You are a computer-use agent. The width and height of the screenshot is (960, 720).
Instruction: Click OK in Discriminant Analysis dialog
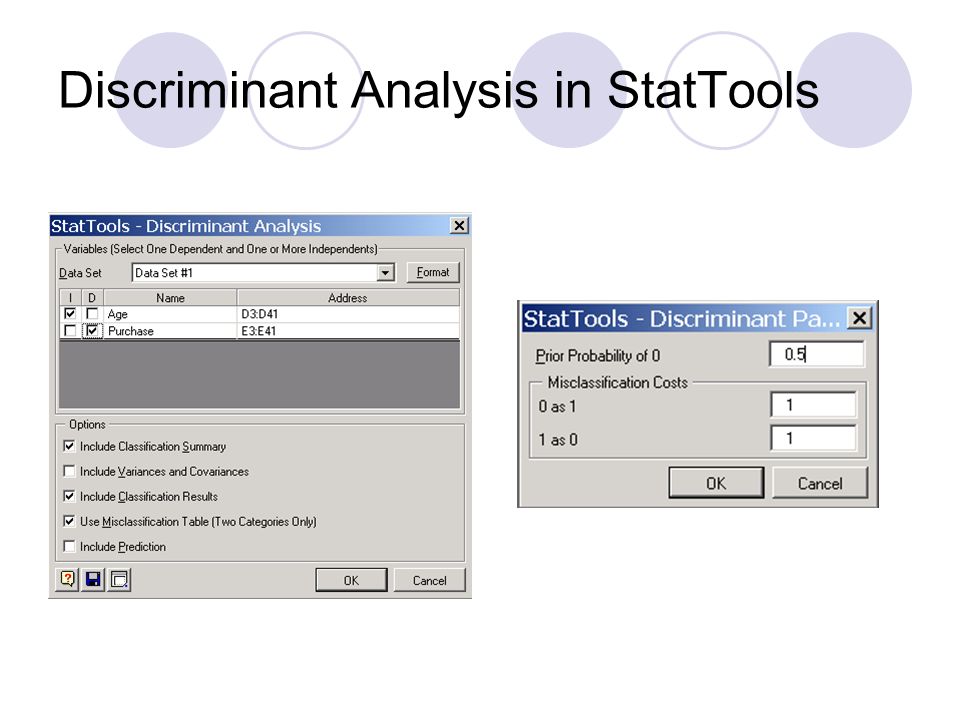351,580
